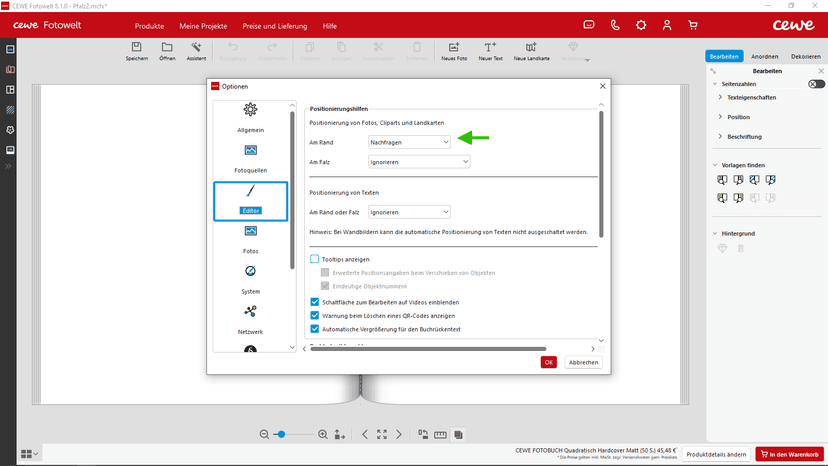Open the System options category
Screen dimensions: 828x466
coord(250,277)
